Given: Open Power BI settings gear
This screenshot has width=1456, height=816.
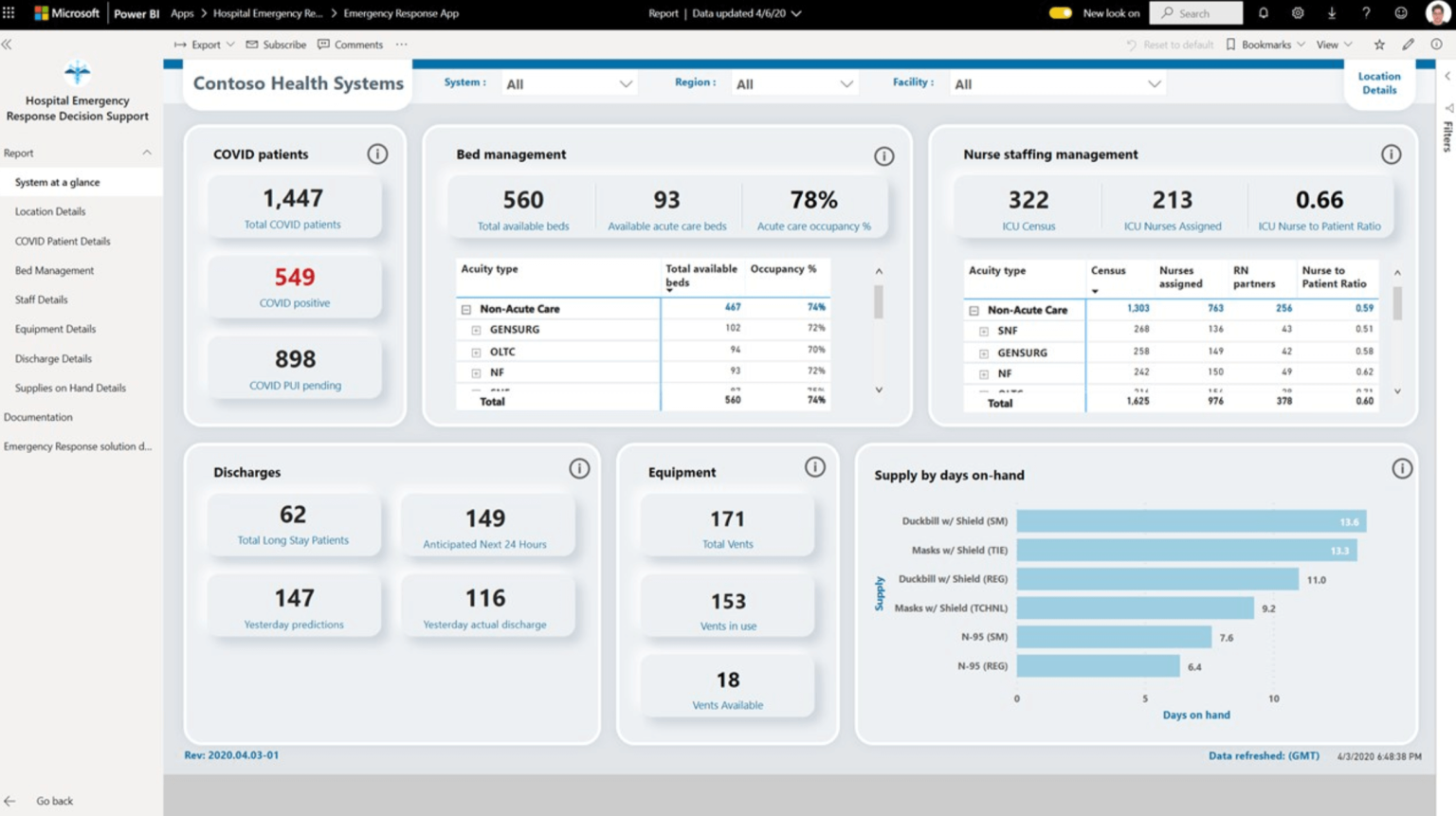Looking at the screenshot, I should point(1297,12).
